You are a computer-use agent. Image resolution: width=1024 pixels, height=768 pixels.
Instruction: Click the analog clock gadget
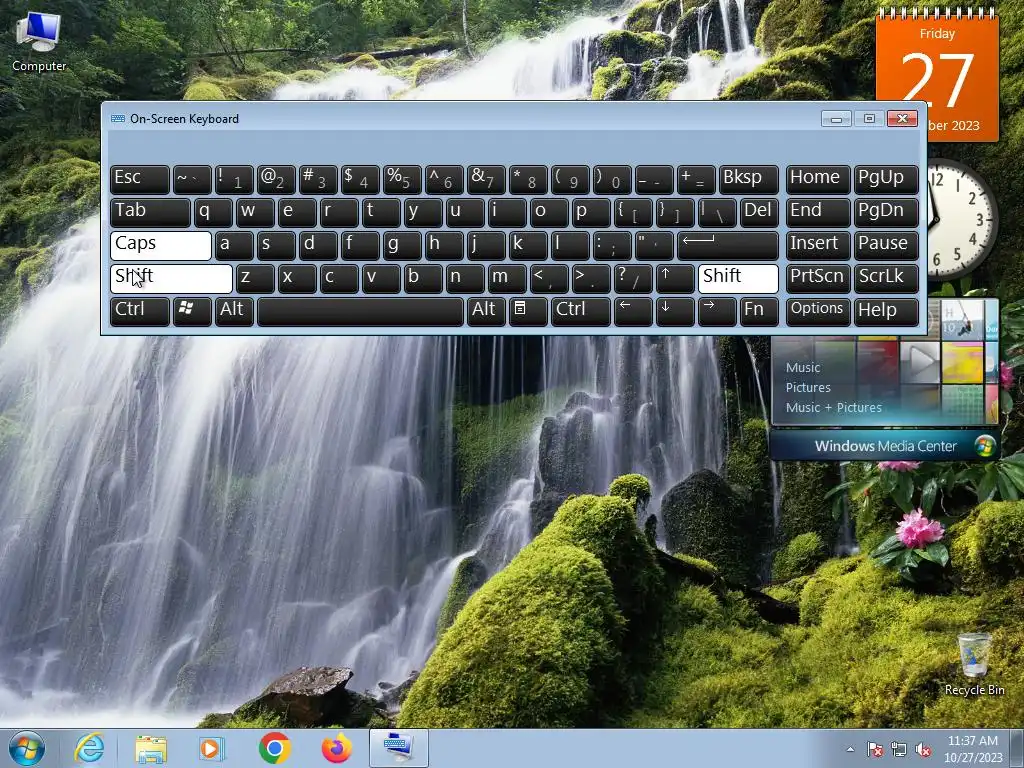point(959,219)
